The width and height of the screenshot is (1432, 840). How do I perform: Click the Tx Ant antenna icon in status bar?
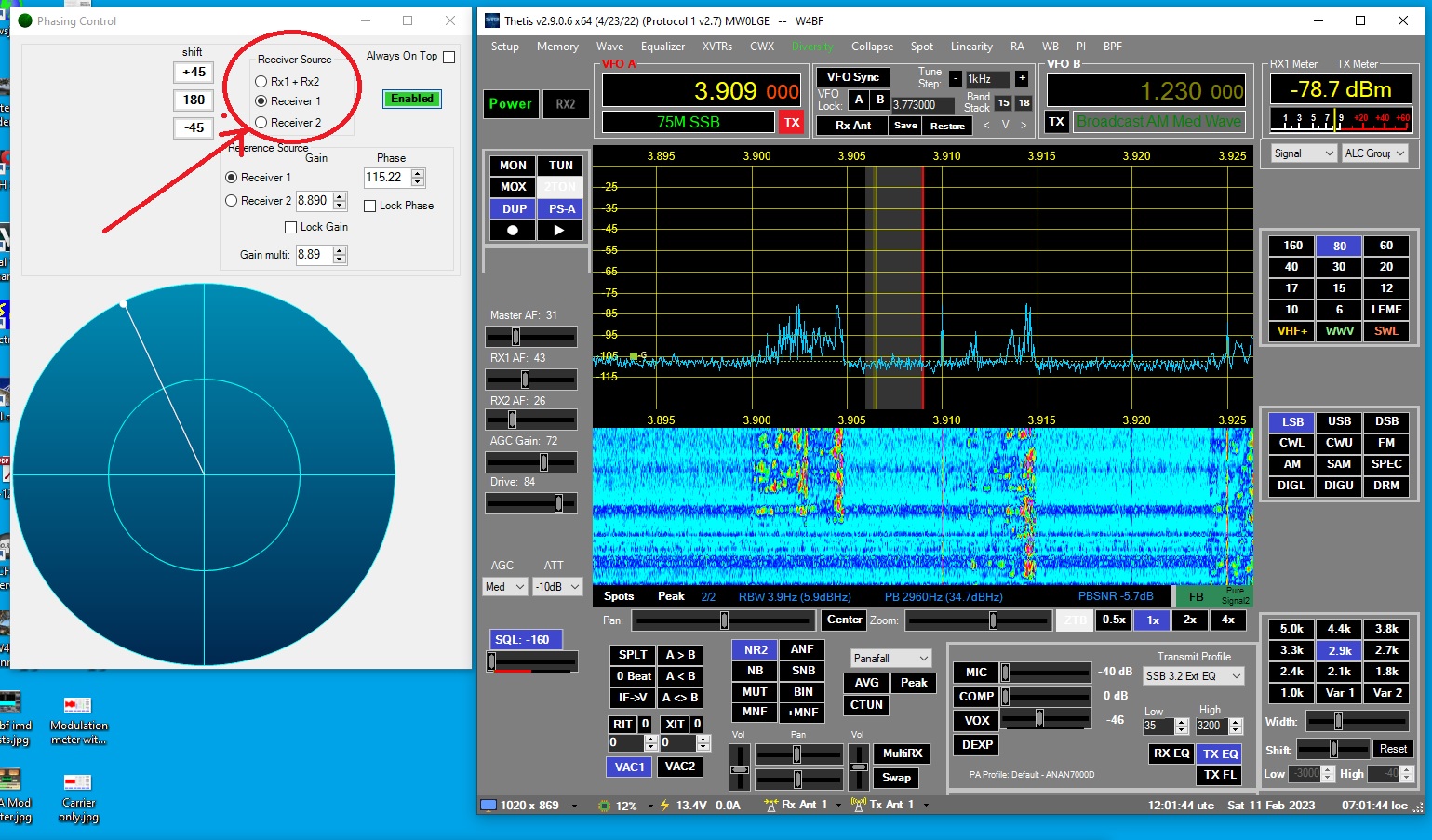(858, 805)
